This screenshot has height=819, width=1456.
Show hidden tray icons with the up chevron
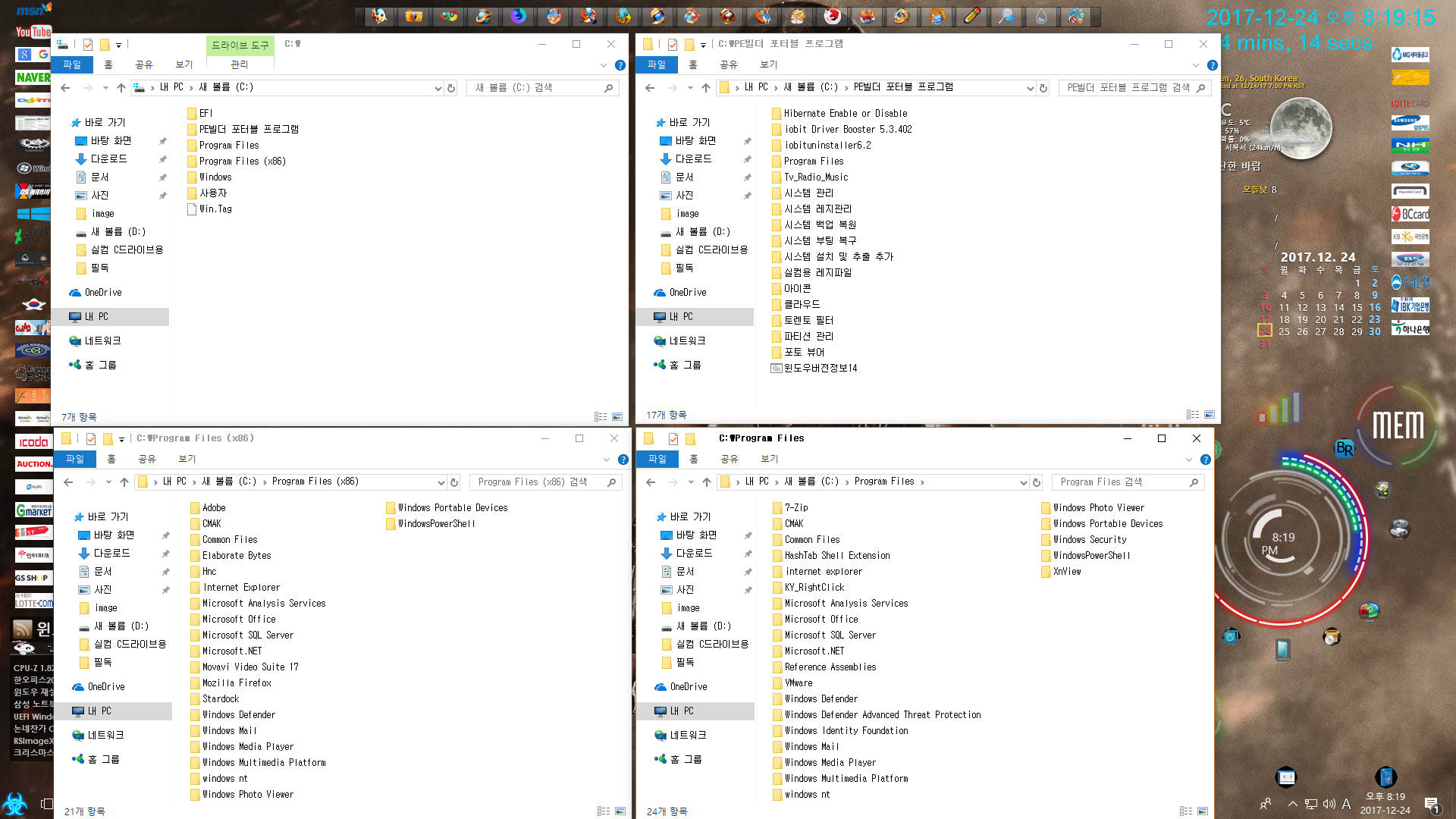click(1292, 804)
